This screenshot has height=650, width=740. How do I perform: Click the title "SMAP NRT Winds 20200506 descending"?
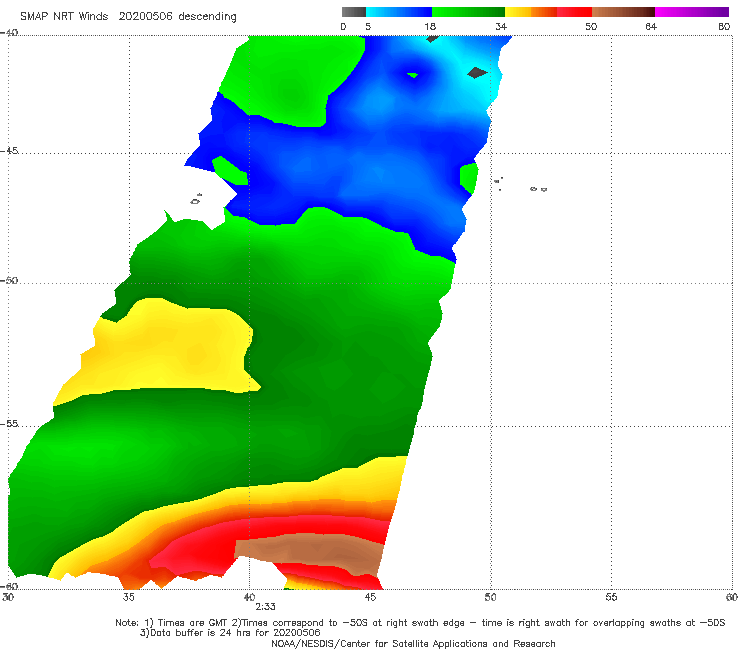click(128, 16)
